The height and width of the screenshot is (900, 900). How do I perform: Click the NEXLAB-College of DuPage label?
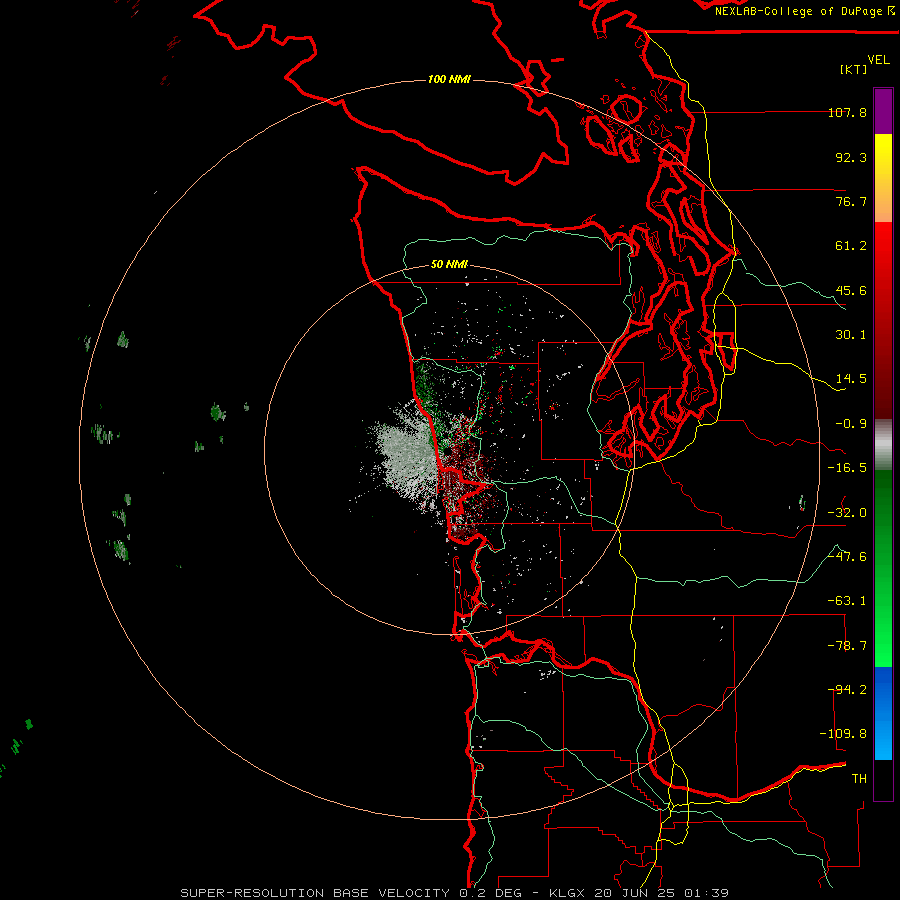click(x=805, y=11)
